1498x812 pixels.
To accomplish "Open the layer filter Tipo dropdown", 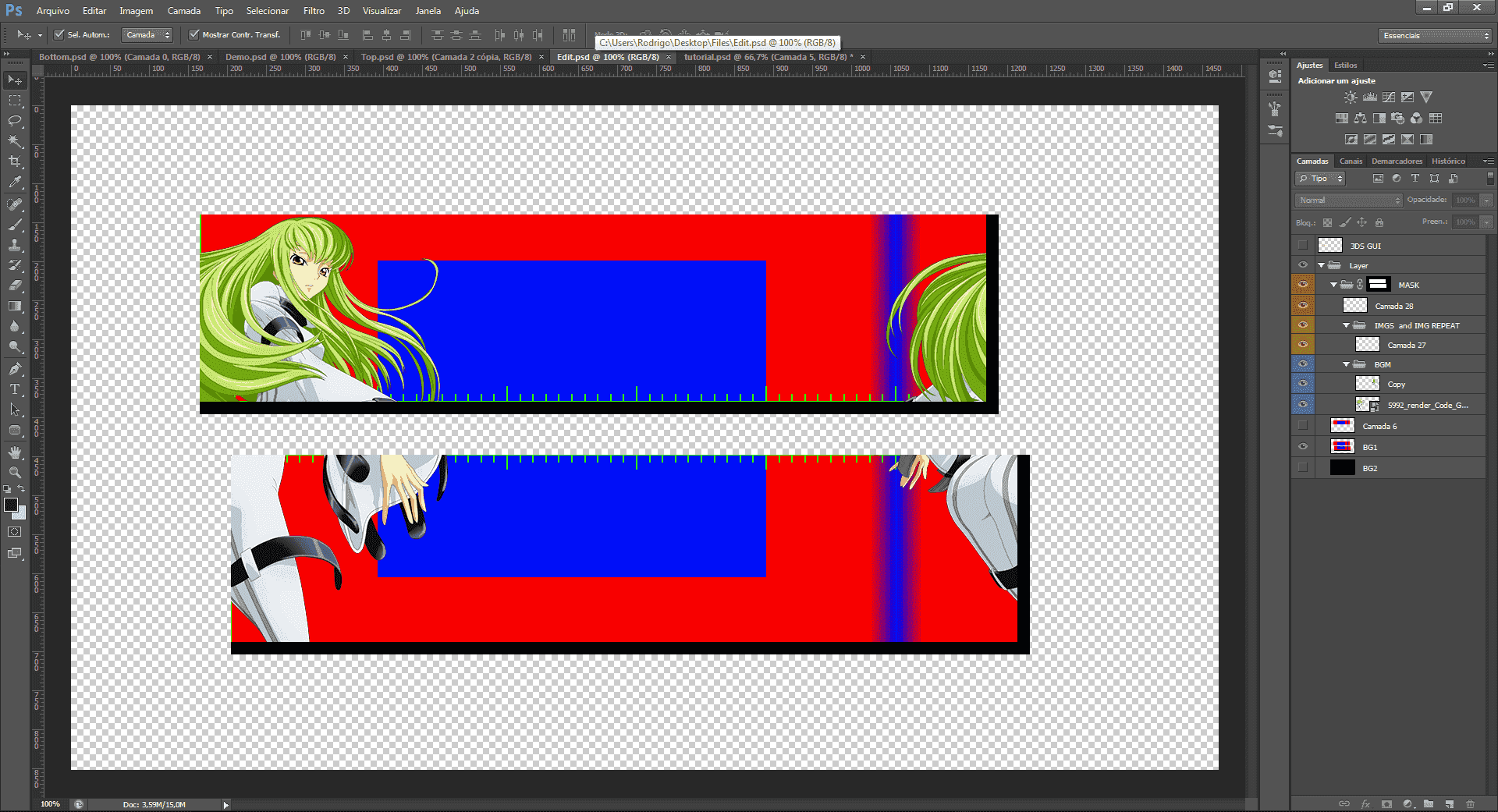I will [1320, 179].
